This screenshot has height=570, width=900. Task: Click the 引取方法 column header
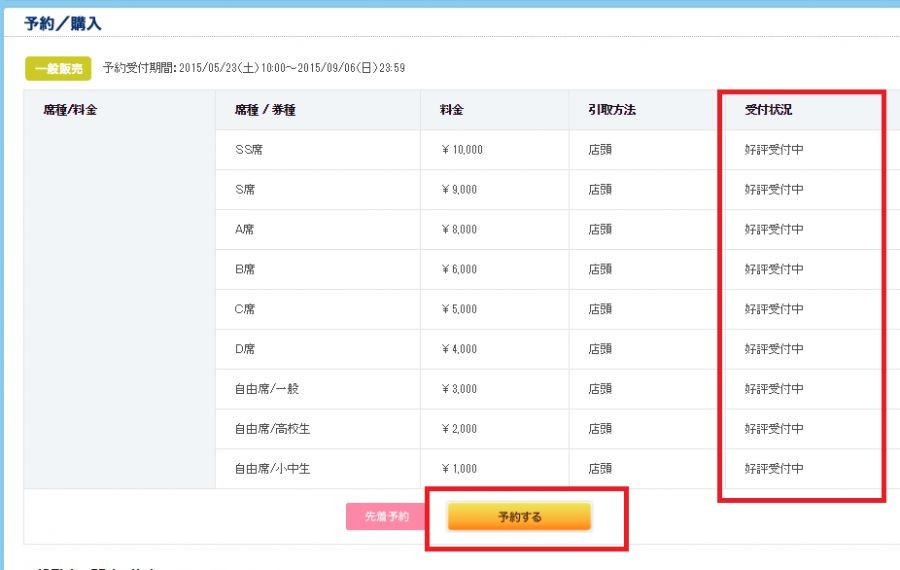tap(612, 110)
